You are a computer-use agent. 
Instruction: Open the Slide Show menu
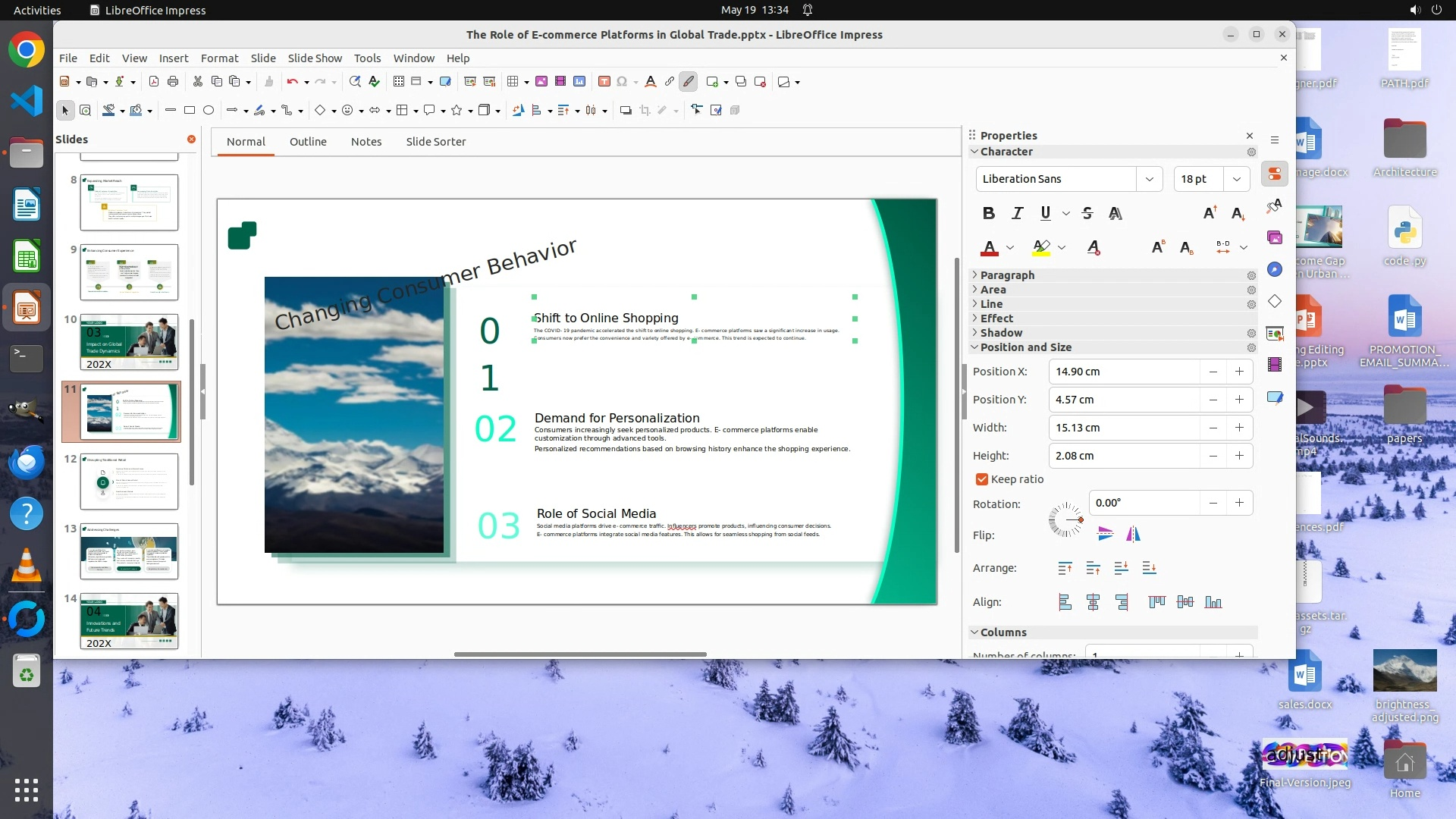(315, 58)
